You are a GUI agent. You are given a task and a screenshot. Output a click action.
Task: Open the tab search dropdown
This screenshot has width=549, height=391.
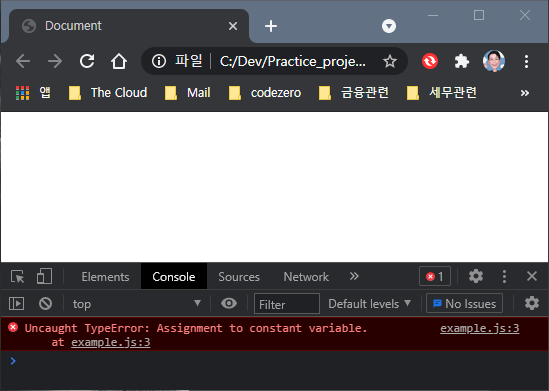389,26
